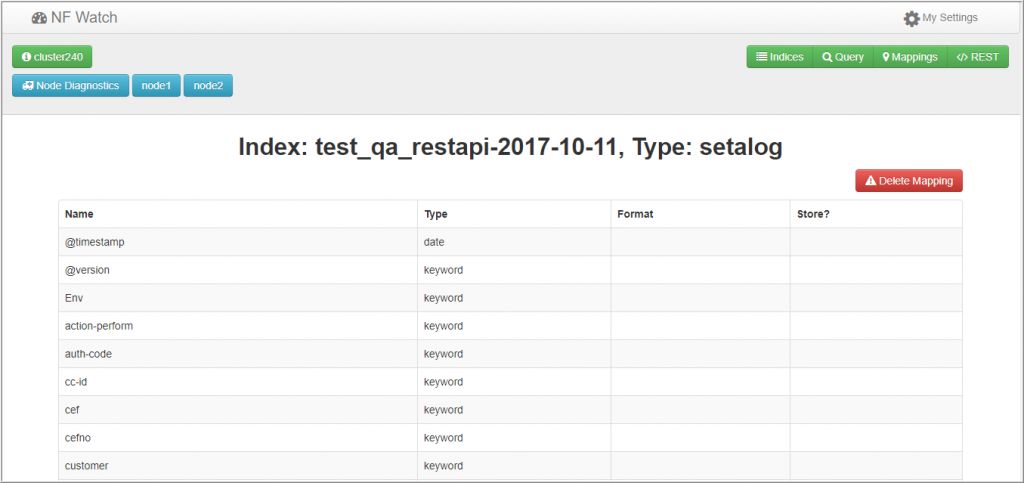Click the map pin icon on Mappings
This screenshot has height=483, width=1024.
tap(886, 57)
